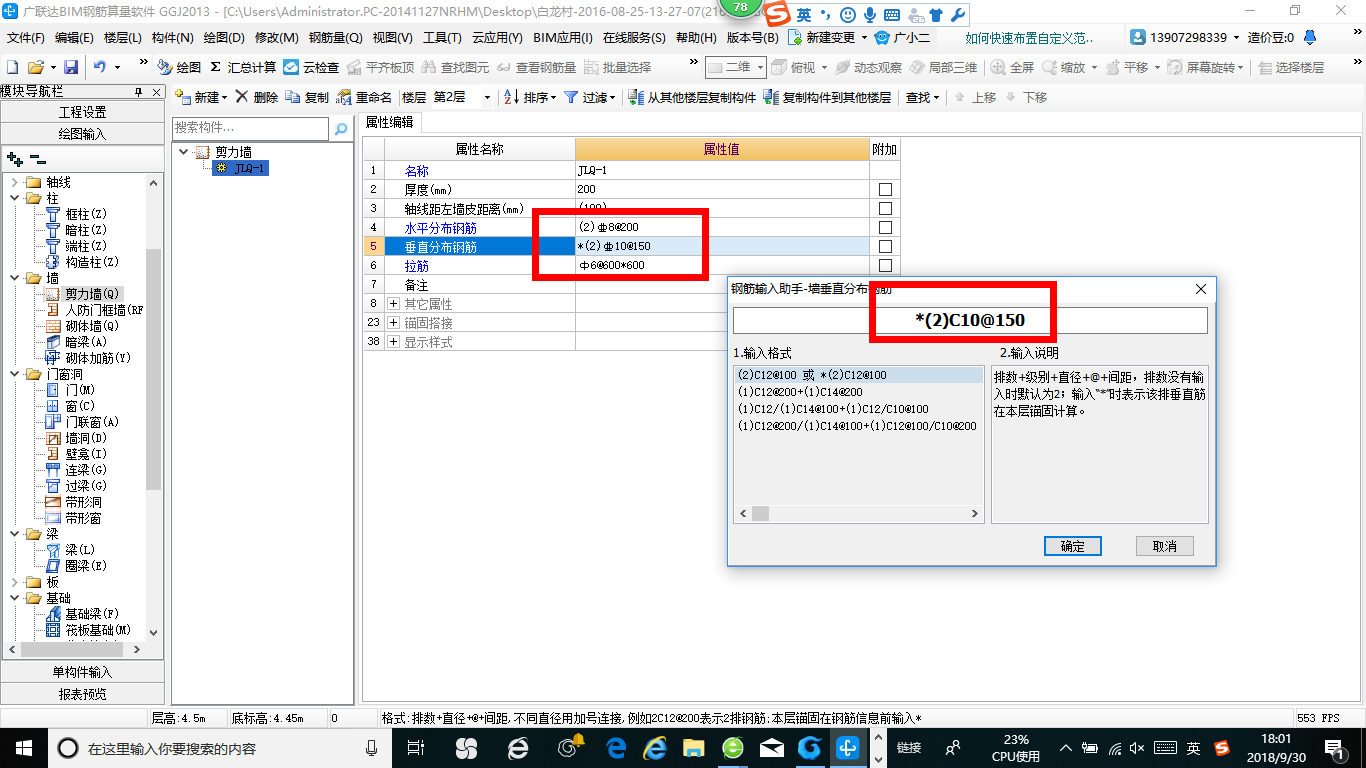Click 复制构件到其他楼层

pos(827,97)
